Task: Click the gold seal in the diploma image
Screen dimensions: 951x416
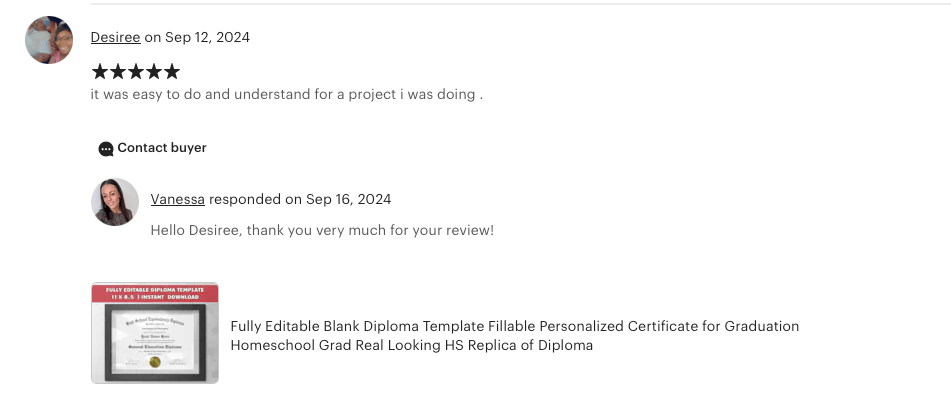Action: pos(155,362)
